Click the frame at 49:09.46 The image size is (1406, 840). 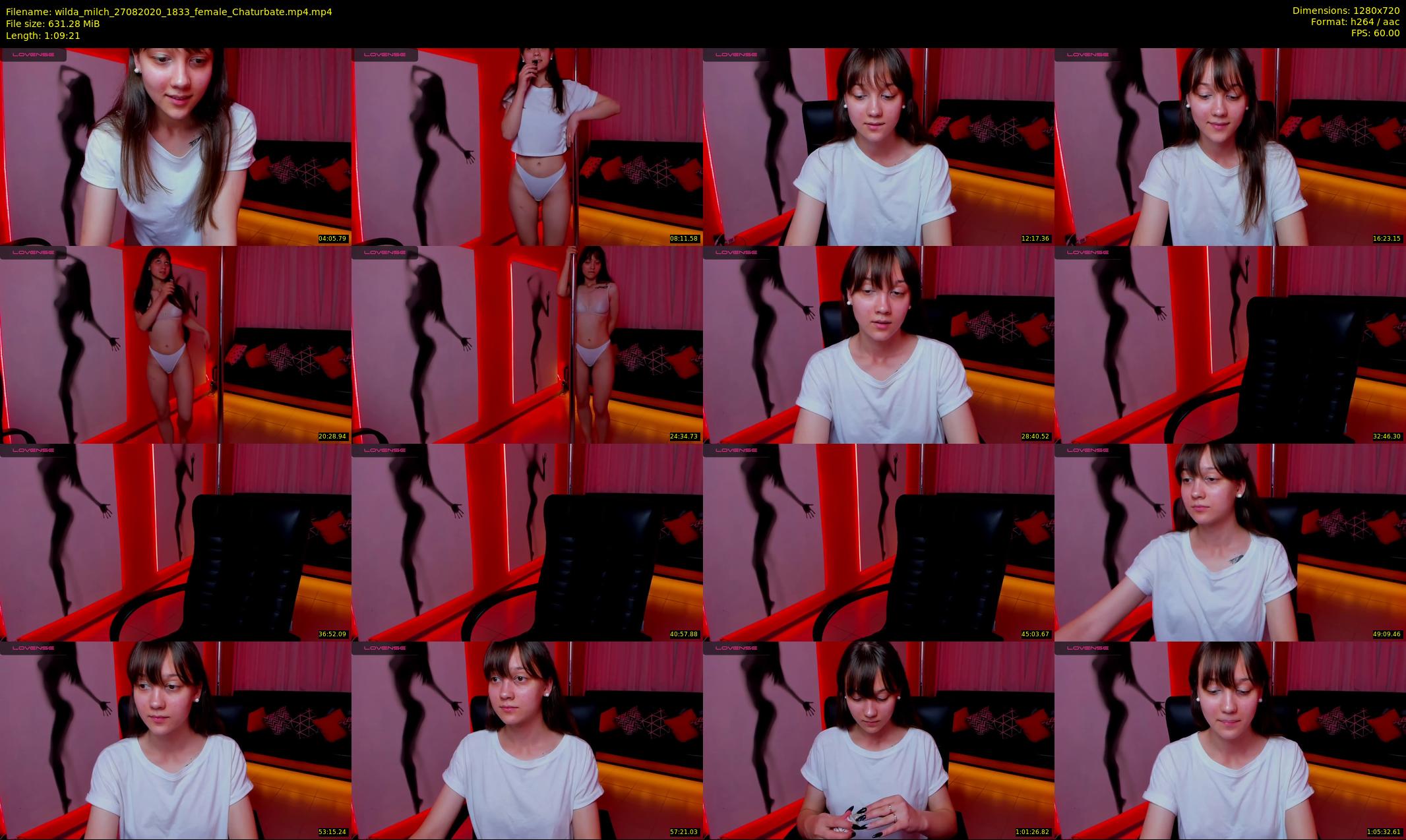1230,542
